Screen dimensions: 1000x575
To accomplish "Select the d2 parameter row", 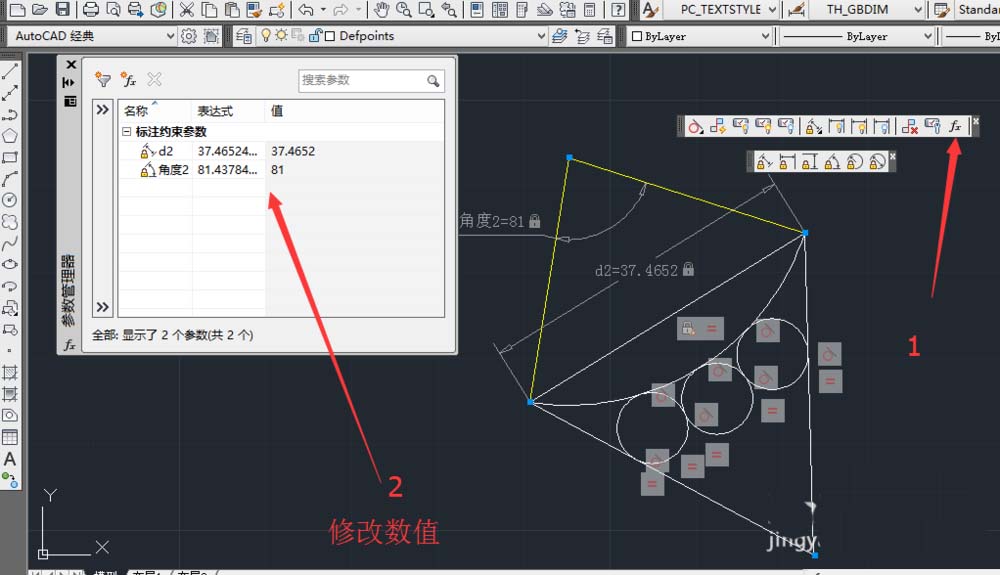I will point(281,151).
